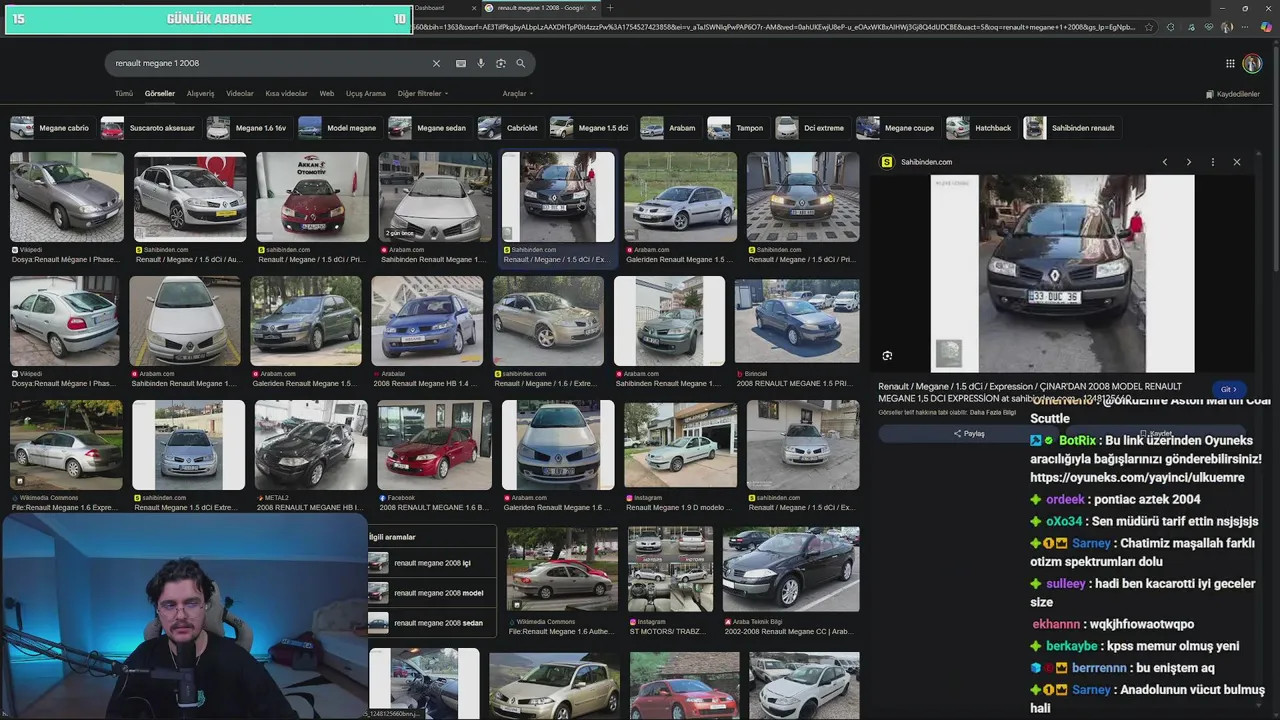Open the Alışveriş tab

[201, 93]
